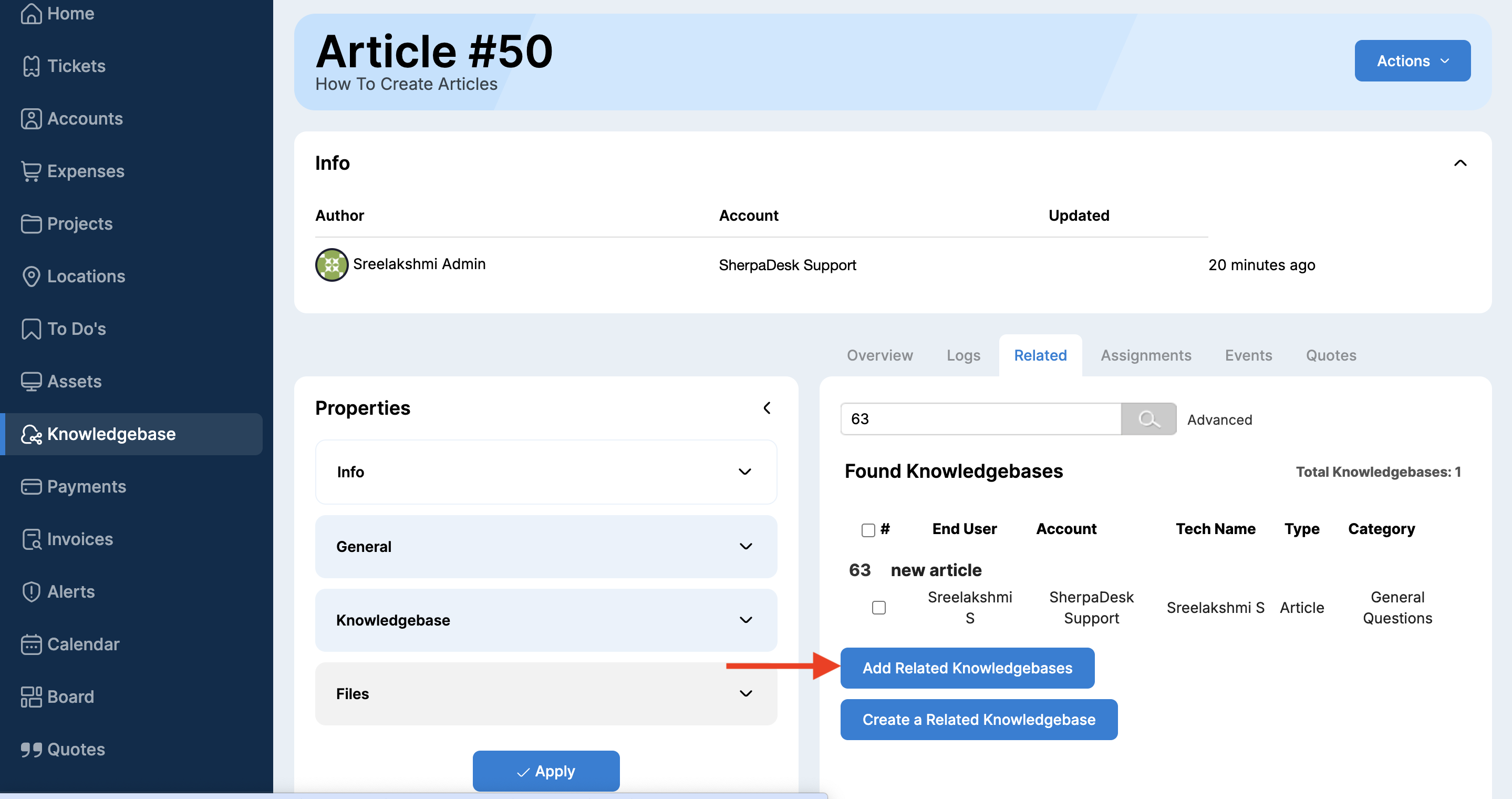Switch to the Overview tab

point(879,355)
